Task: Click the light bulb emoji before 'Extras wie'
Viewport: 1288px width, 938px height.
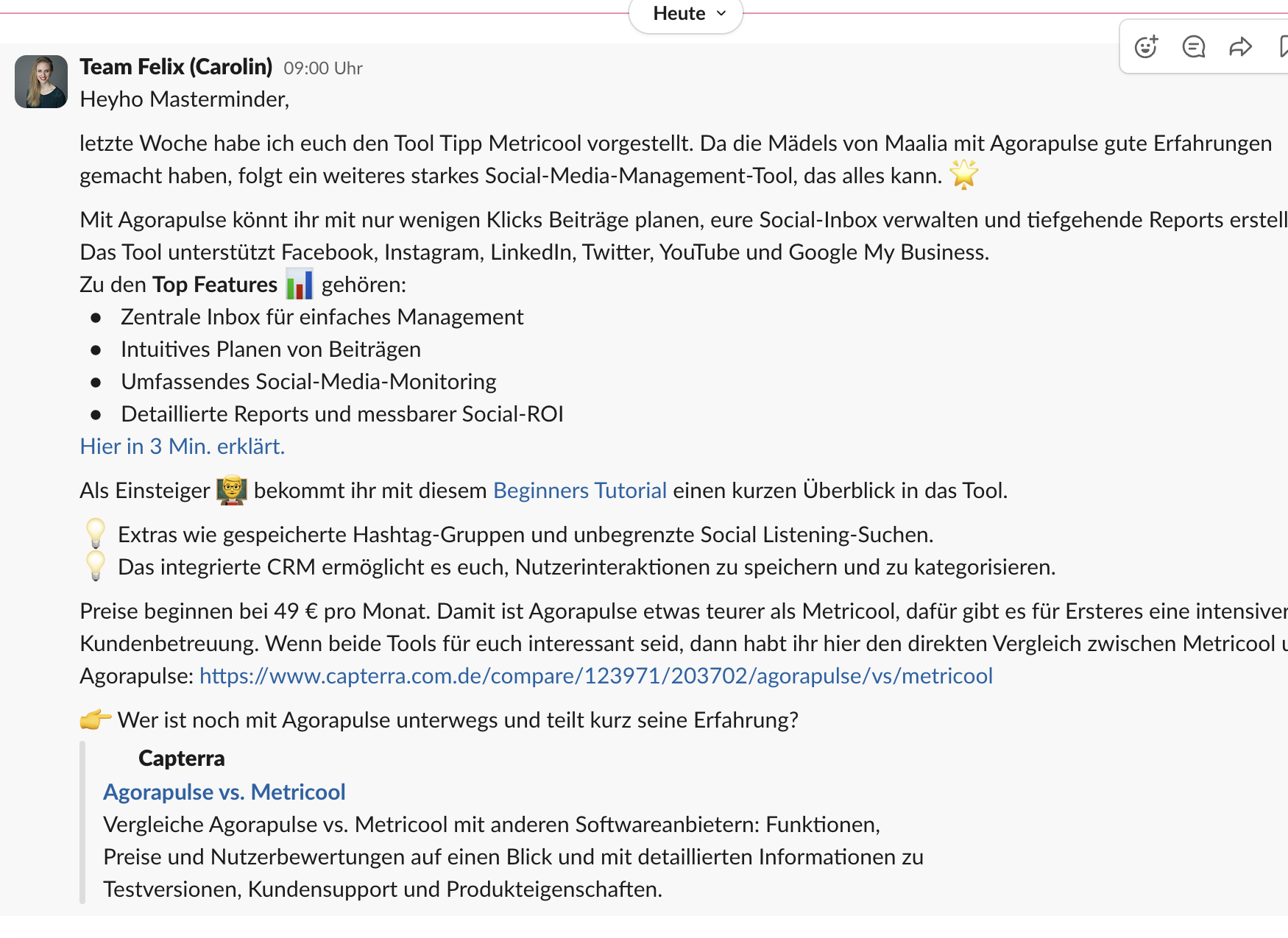Action: 96,533
